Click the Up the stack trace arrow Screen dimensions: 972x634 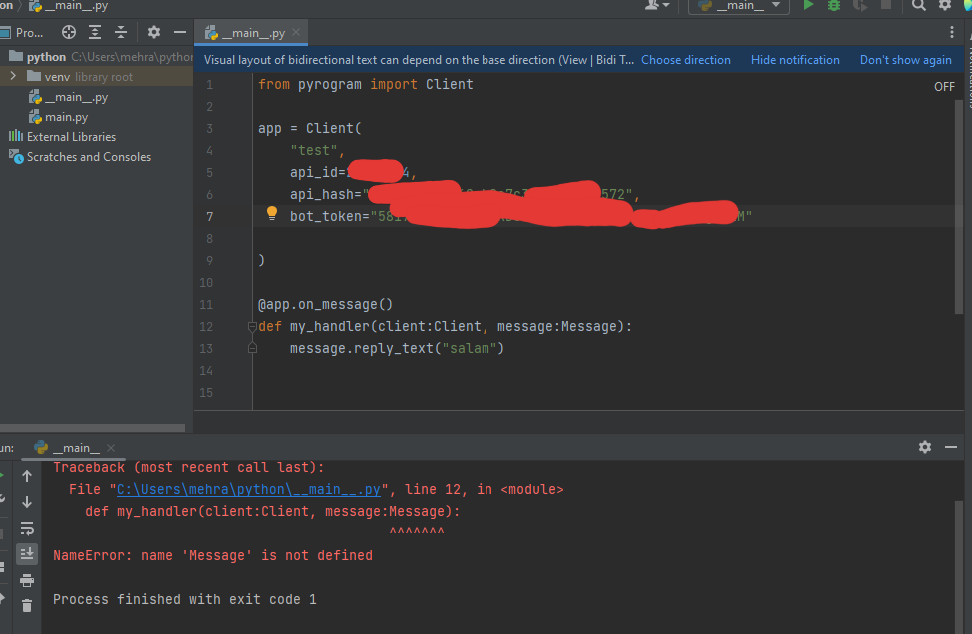[x=27, y=476]
